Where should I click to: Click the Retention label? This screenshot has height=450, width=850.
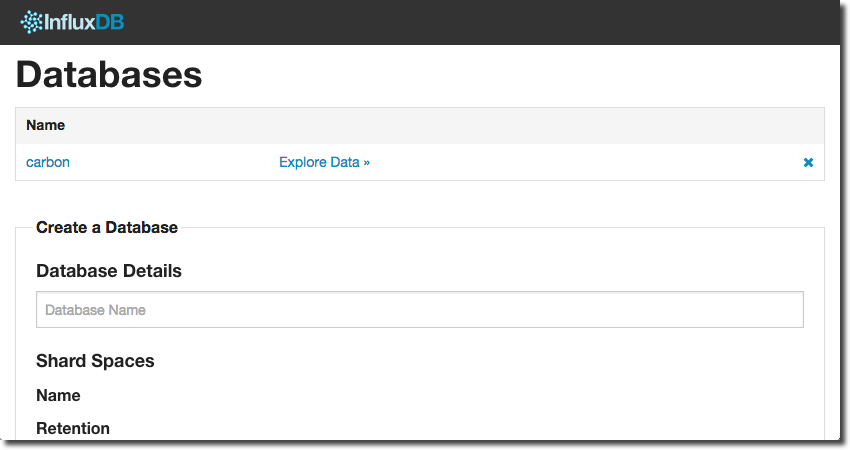[x=73, y=428]
